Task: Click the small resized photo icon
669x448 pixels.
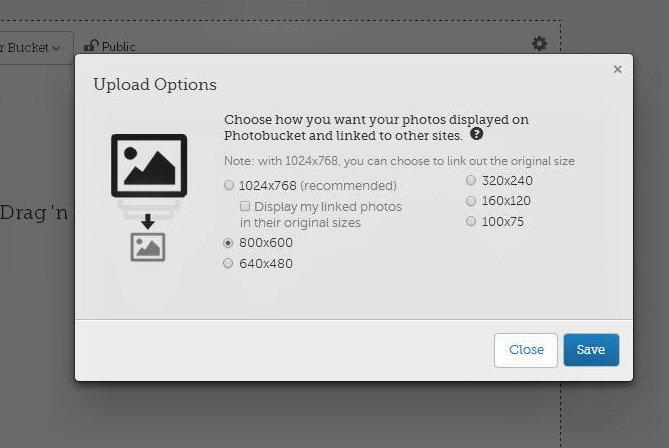Action: pos(148,247)
